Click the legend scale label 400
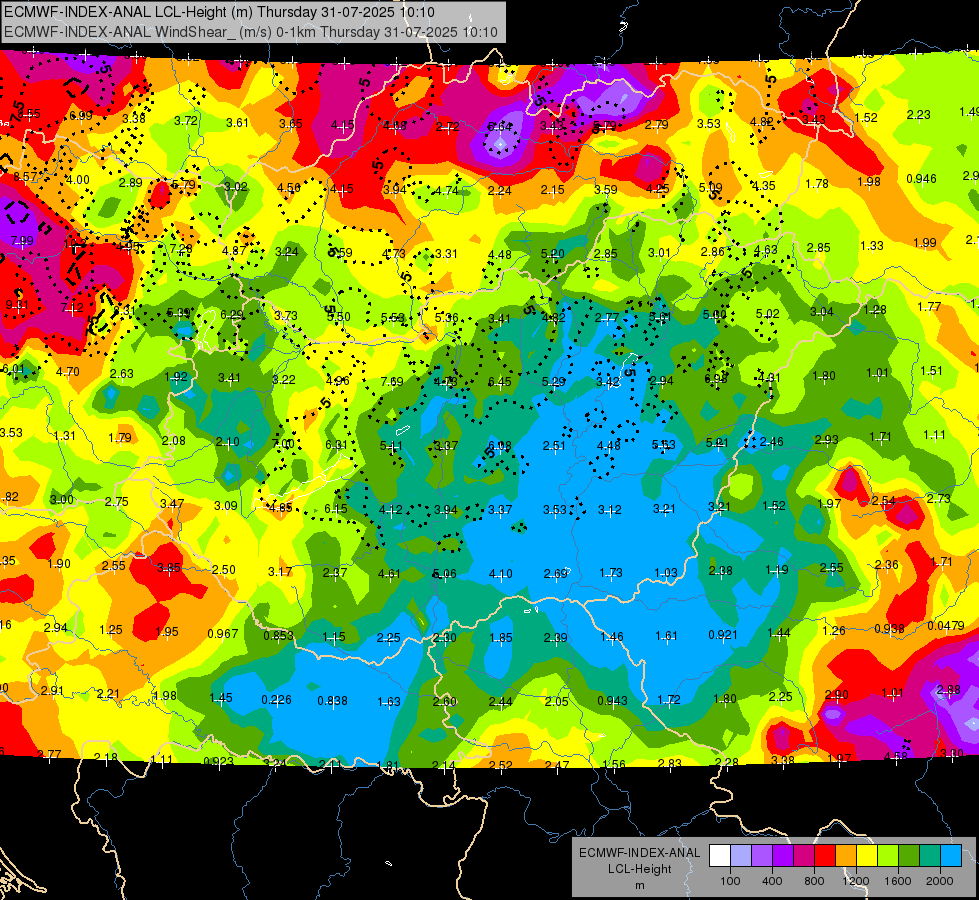 (772, 881)
